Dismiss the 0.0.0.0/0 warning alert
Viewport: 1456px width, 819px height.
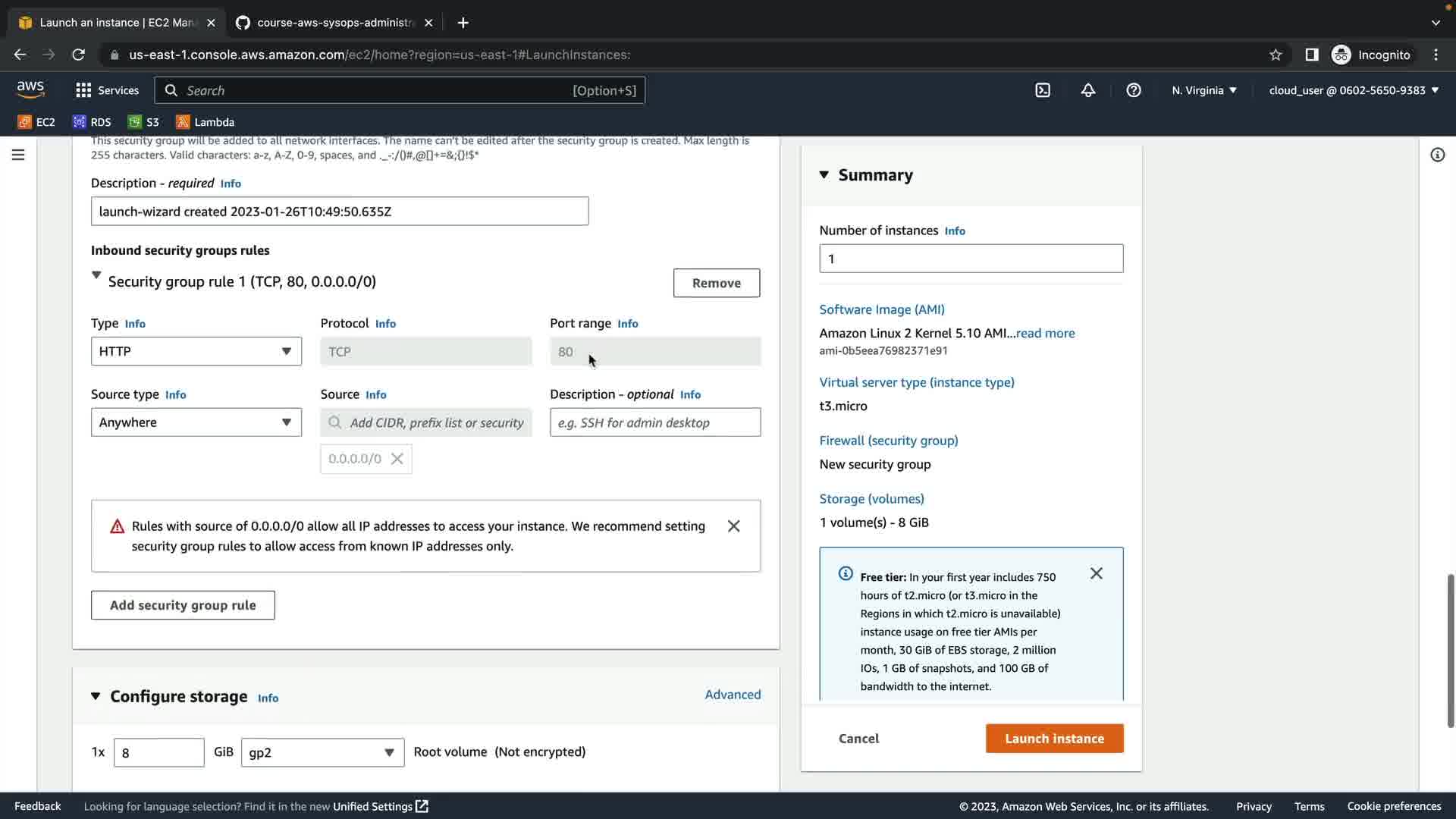[733, 526]
